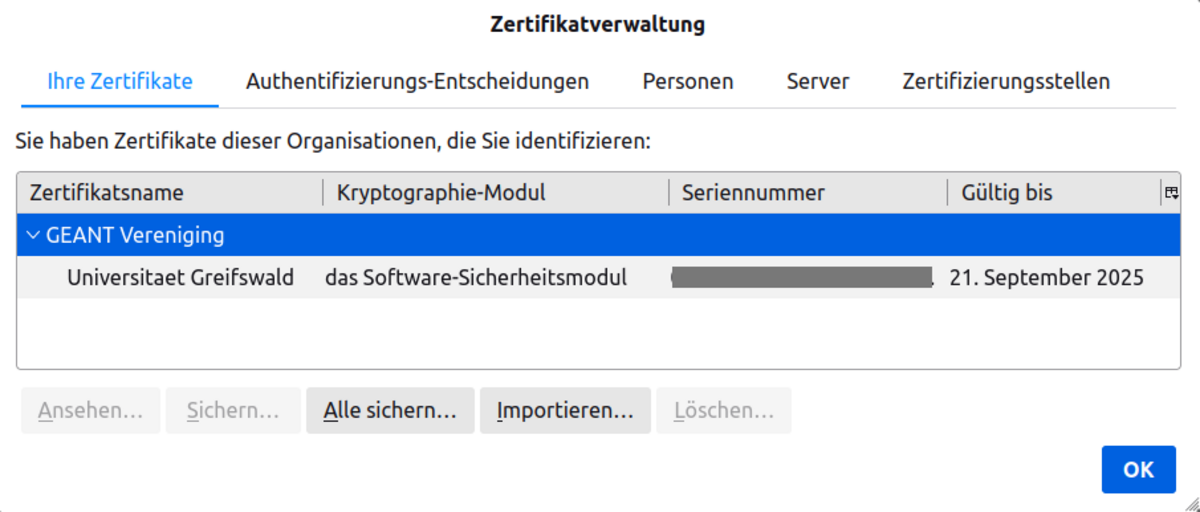Screen dimensions: 1200x512
Task: Show the Zertifizierungsstellen tab
Action: 1006,82
